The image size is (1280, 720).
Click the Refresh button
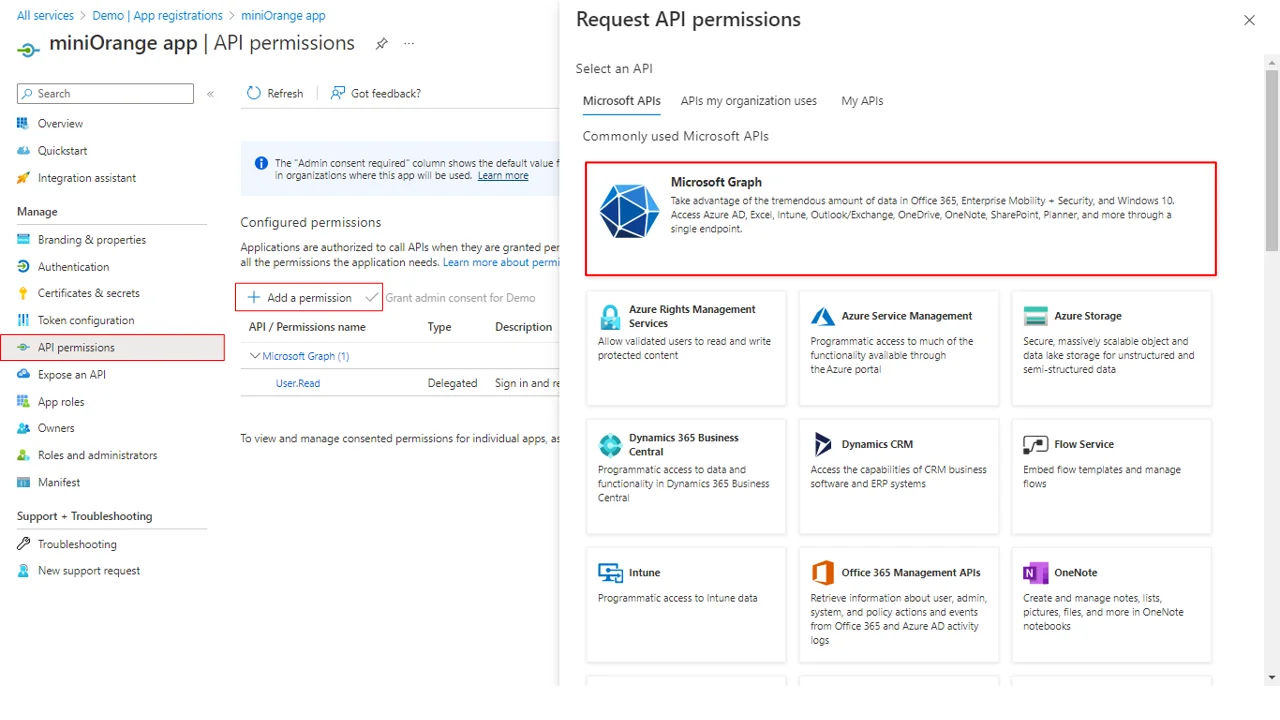coord(275,93)
